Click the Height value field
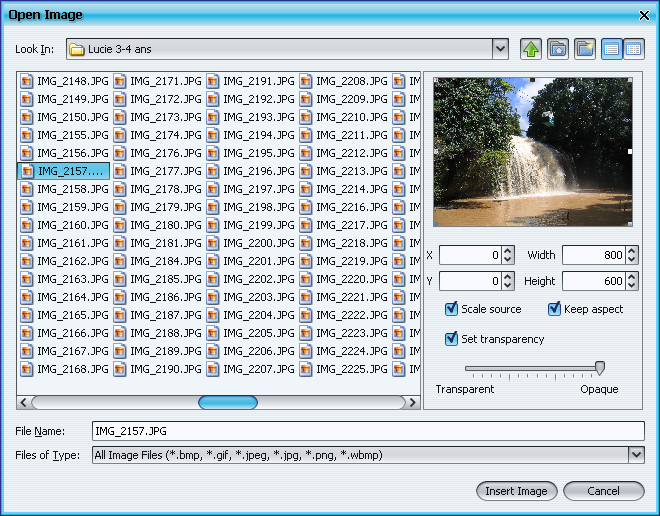The height and width of the screenshot is (516, 660). click(593, 281)
